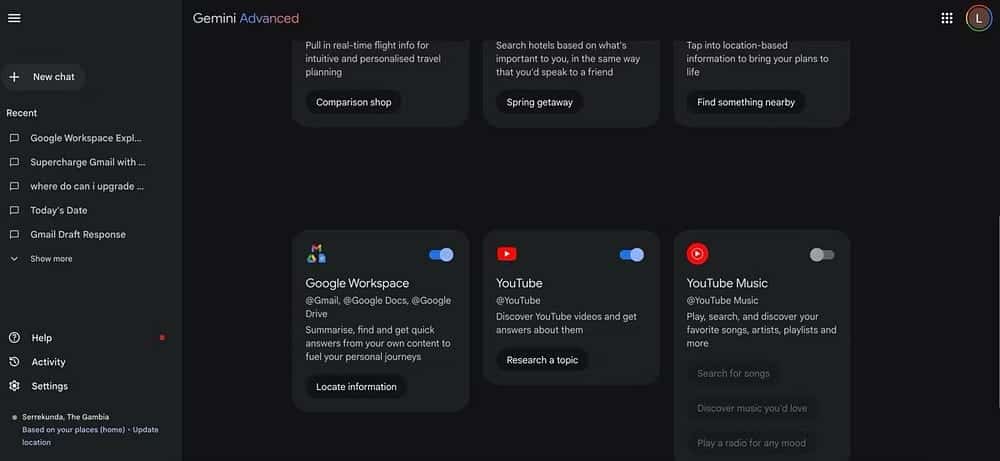The width and height of the screenshot is (1000, 461).
Task: Click Serrekunda, The Gambia location text
Action: (66, 417)
